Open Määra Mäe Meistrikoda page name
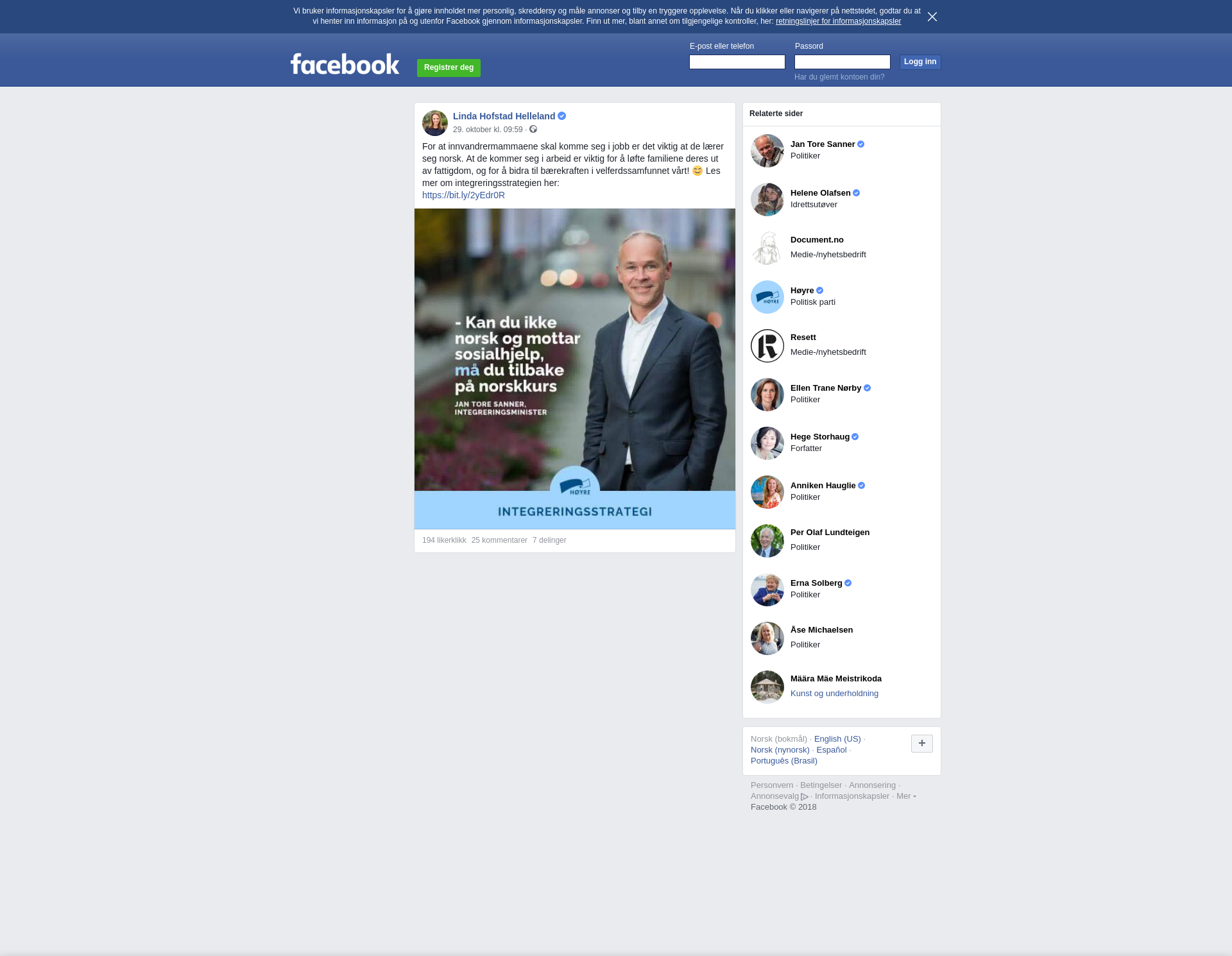1232x956 pixels. coord(836,679)
